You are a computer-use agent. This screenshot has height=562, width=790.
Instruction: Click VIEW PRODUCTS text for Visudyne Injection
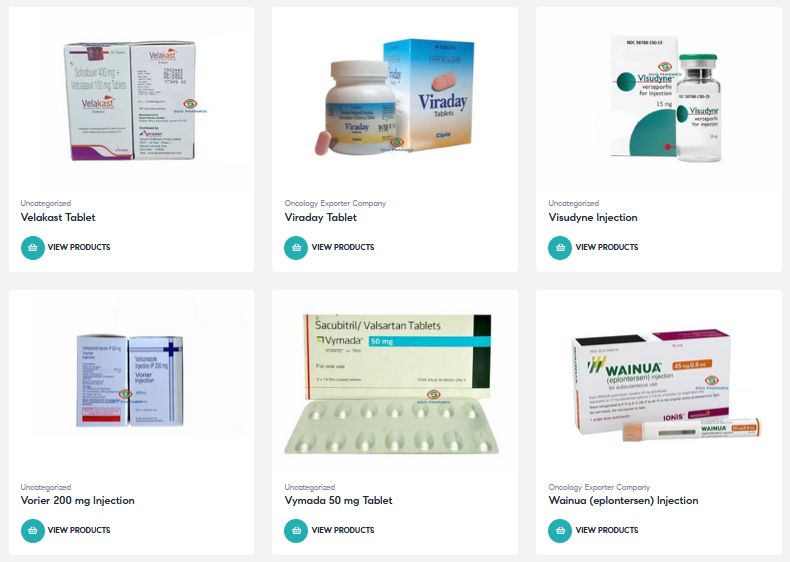[607, 247]
